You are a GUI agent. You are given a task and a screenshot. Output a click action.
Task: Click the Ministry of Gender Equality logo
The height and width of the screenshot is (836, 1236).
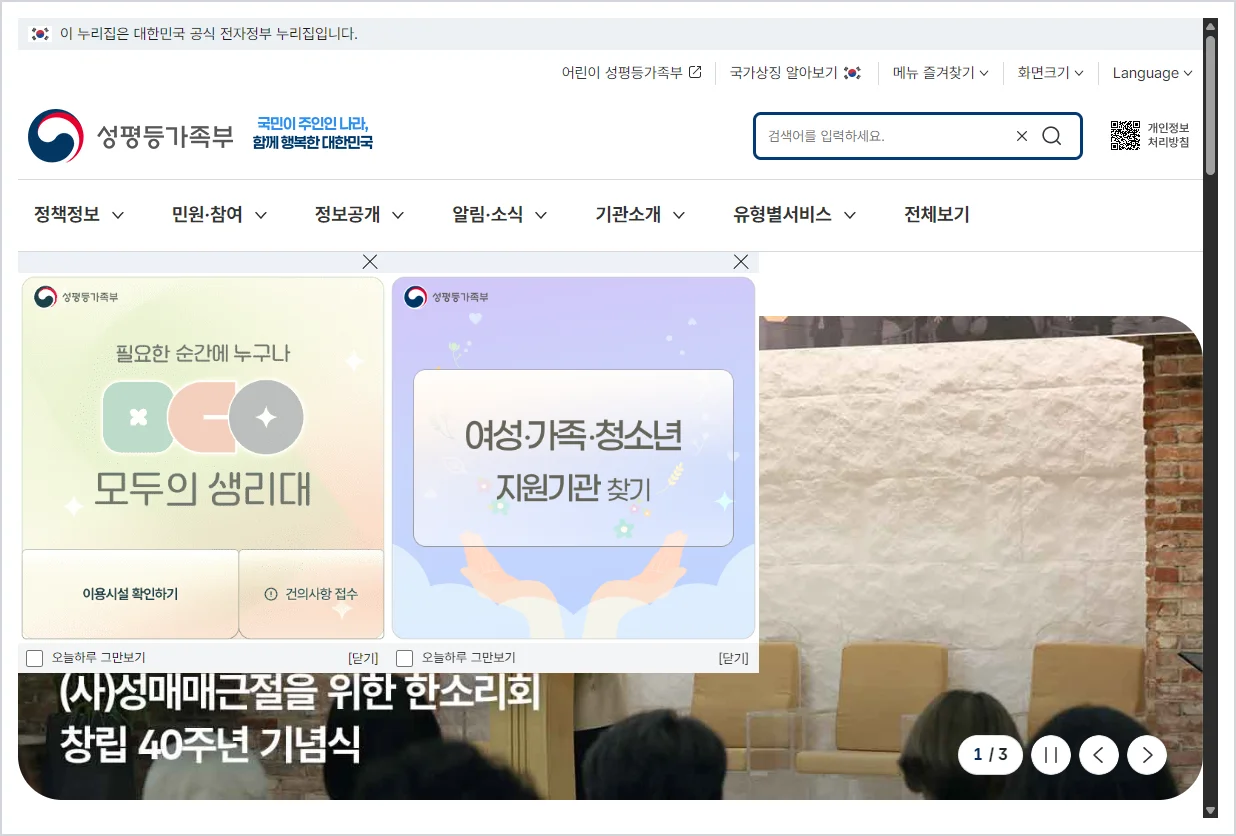click(131, 136)
